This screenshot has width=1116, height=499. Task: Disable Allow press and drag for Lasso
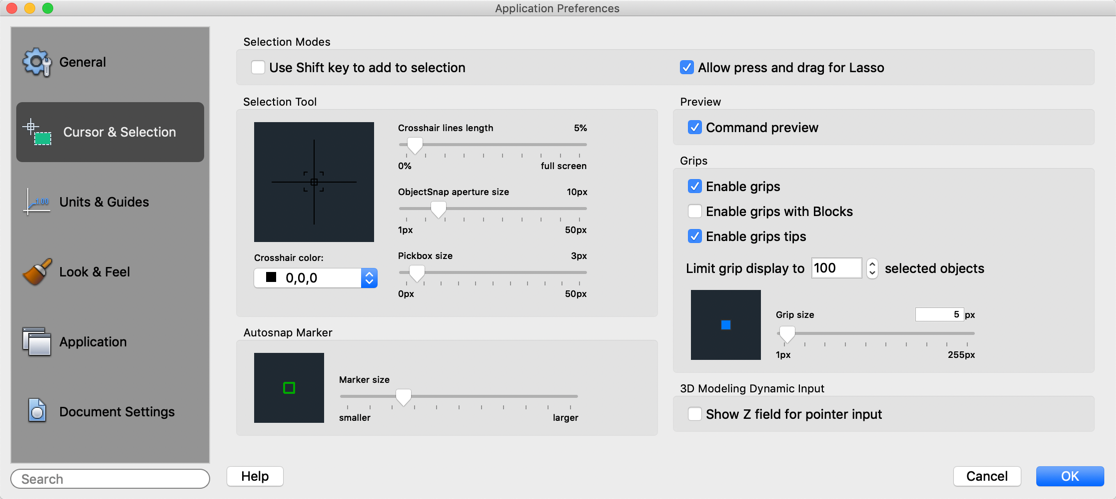(x=687, y=68)
